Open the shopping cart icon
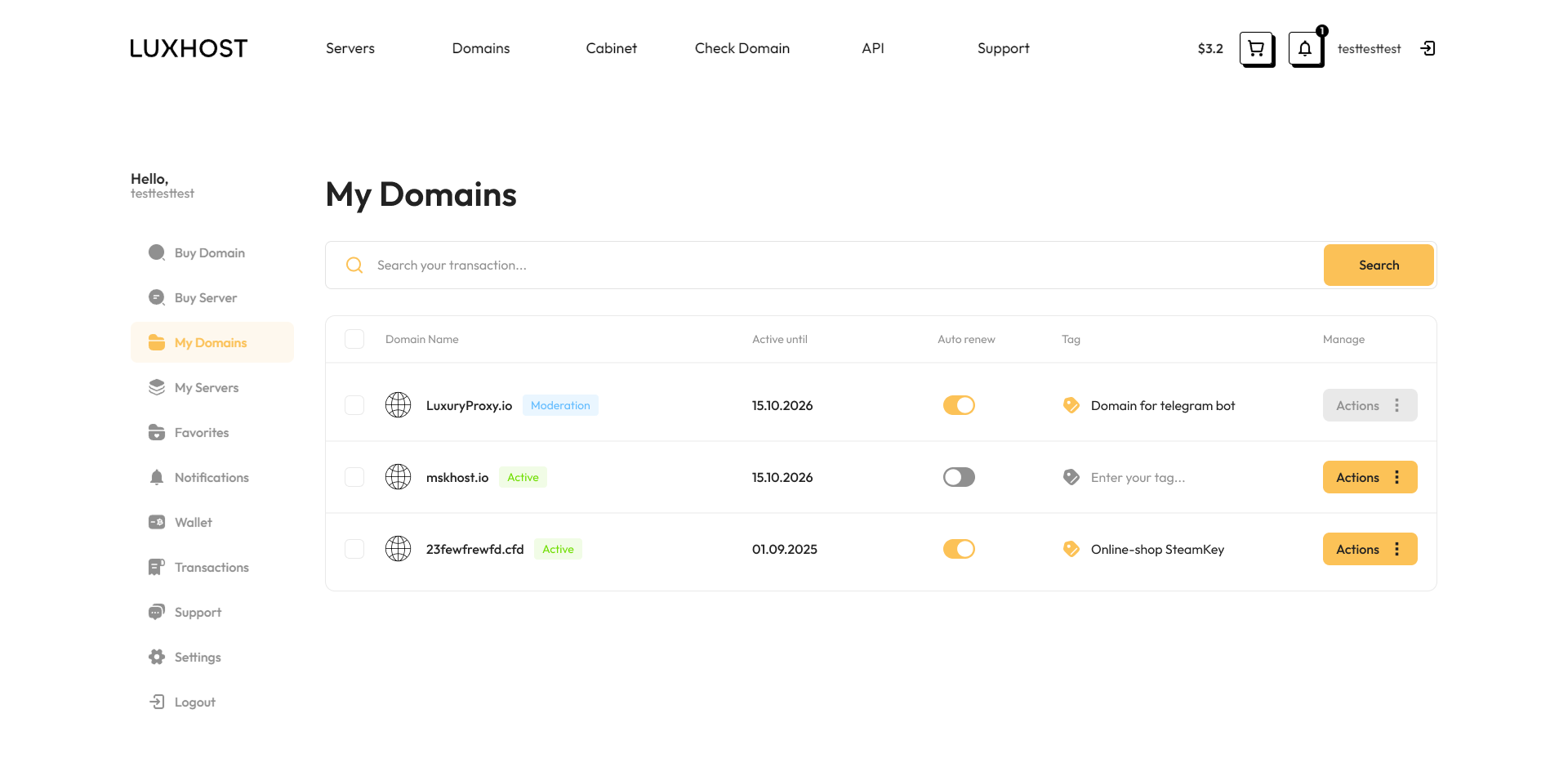This screenshot has height=776, width=1568. coord(1257,49)
